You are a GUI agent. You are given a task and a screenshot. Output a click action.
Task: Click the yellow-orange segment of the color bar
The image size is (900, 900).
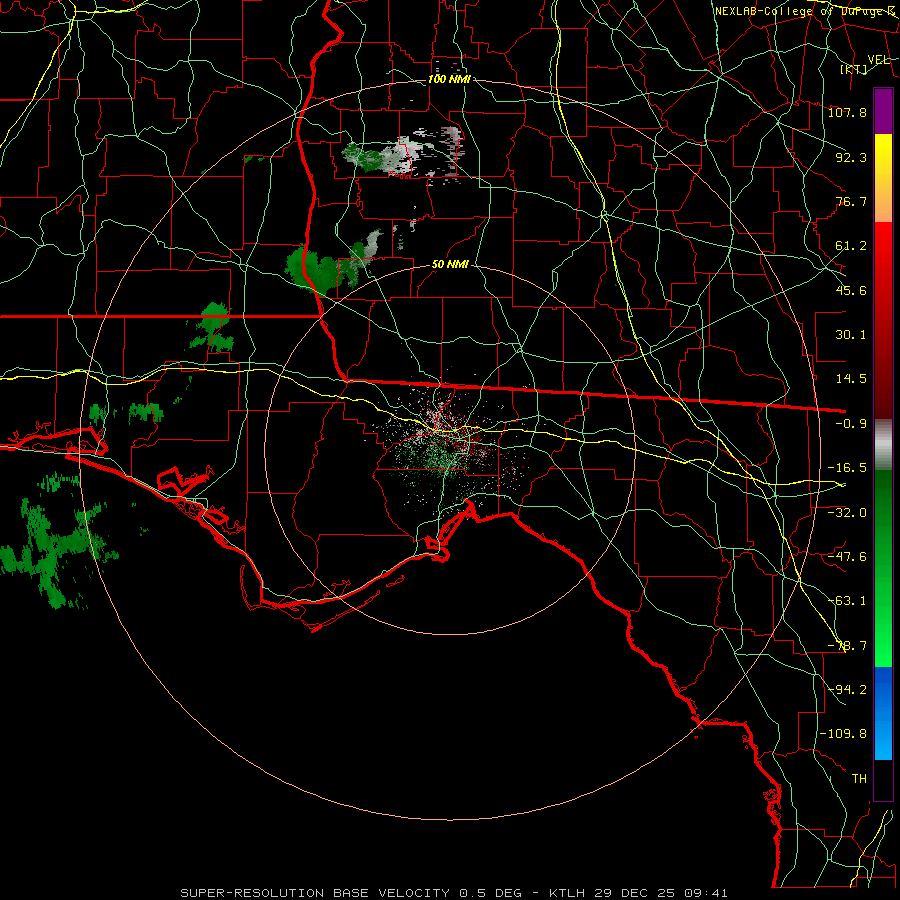tap(883, 178)
